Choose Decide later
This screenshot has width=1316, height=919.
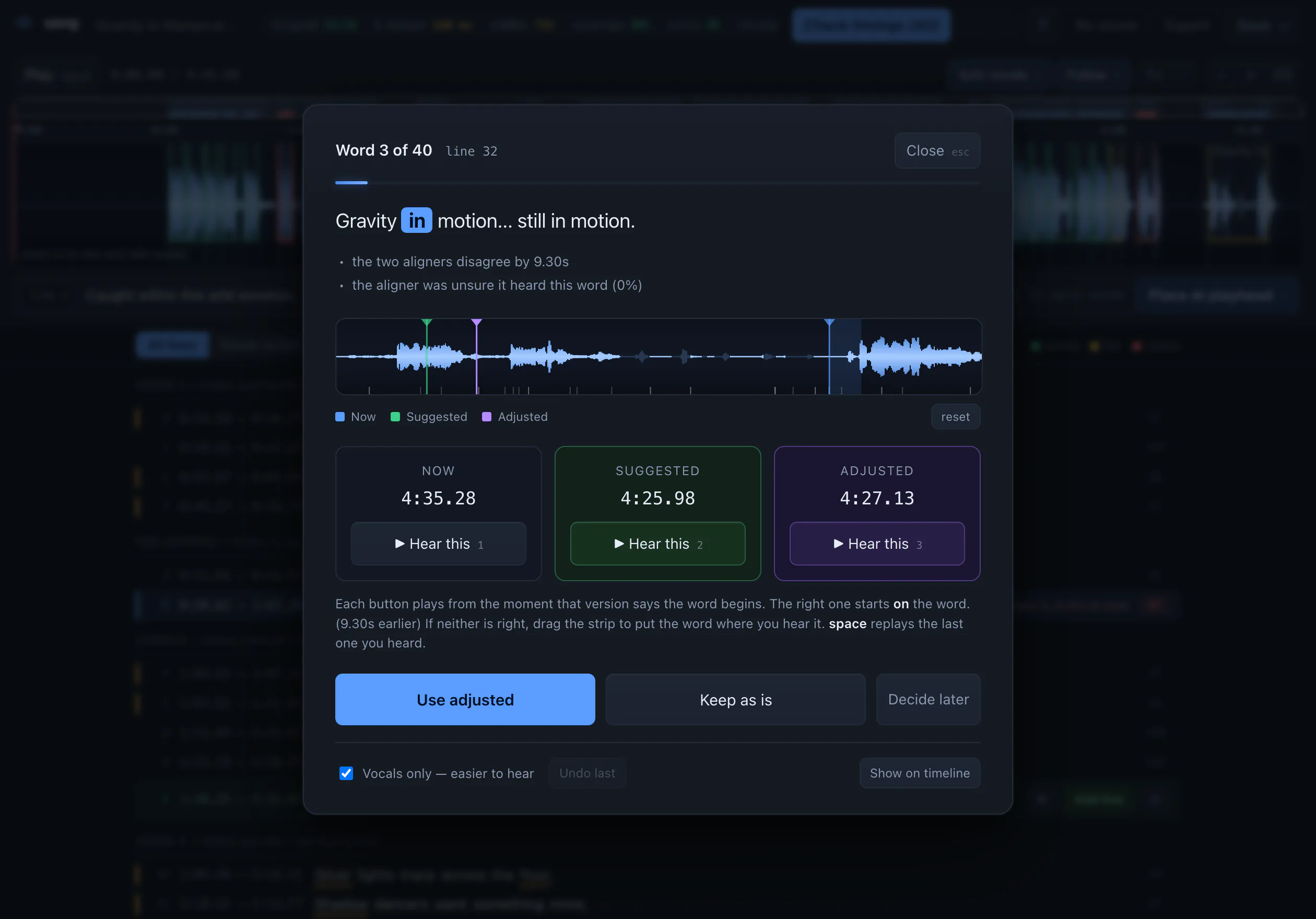click(x=928, y=700)
